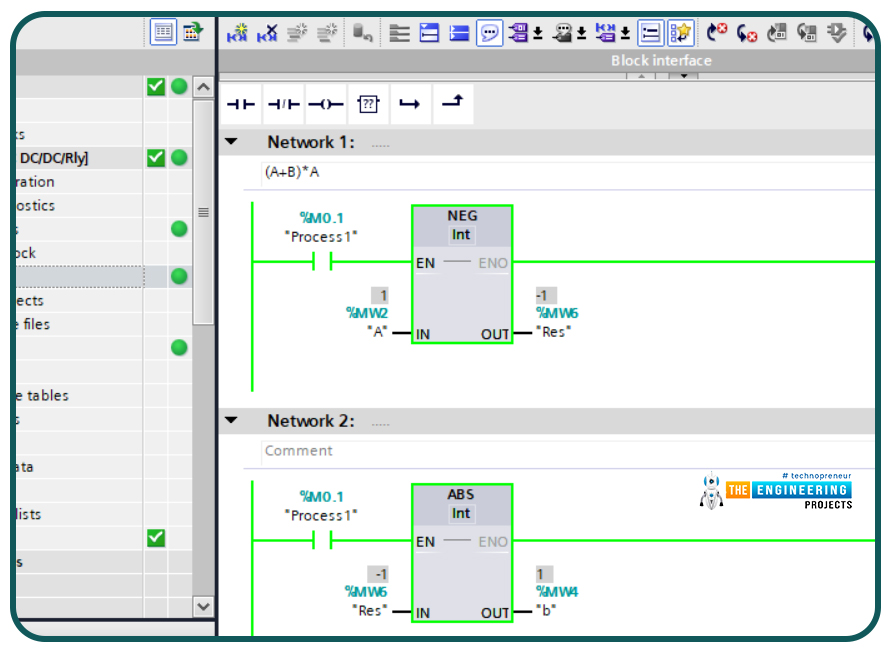Click the up arrow of the tree scrollbar
890x649 pixels.
tap(203, 87)
